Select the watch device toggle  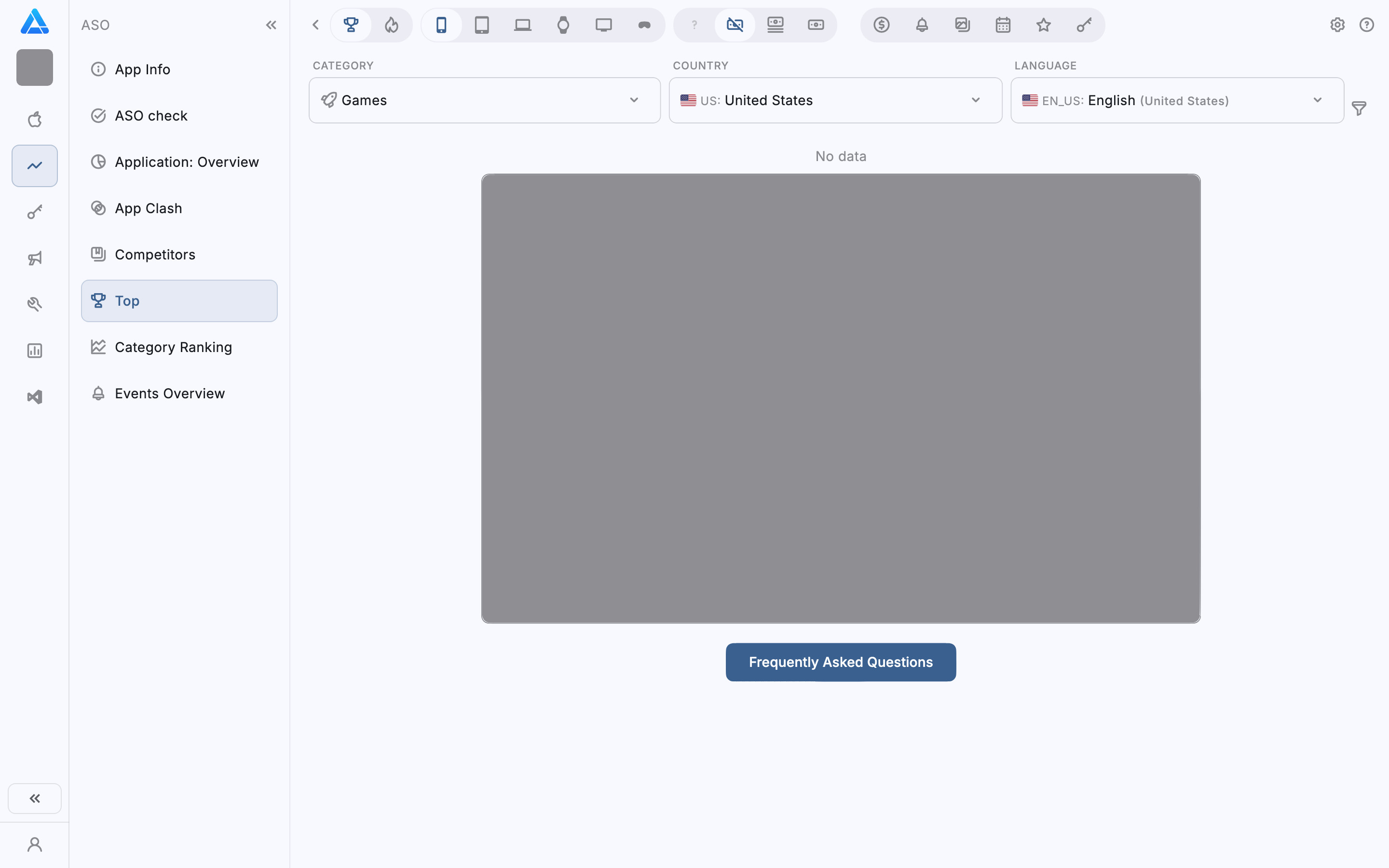pos(563,25)
